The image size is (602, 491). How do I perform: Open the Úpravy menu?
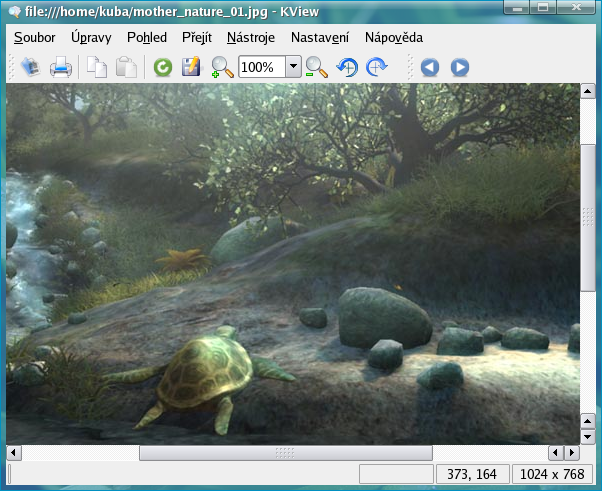click(91, 38)
